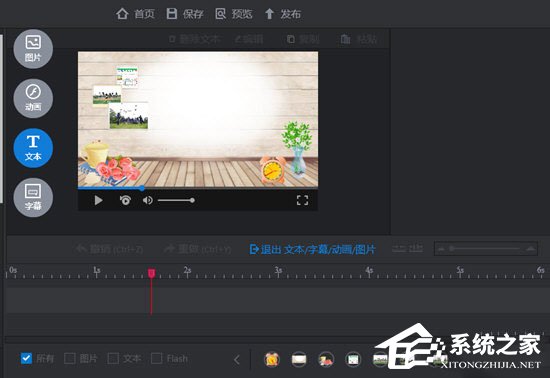The width and height of the screenshot is (550, 378).
Task: Uncheck the 所有 filter checkbox
Action: pos(26,358)
